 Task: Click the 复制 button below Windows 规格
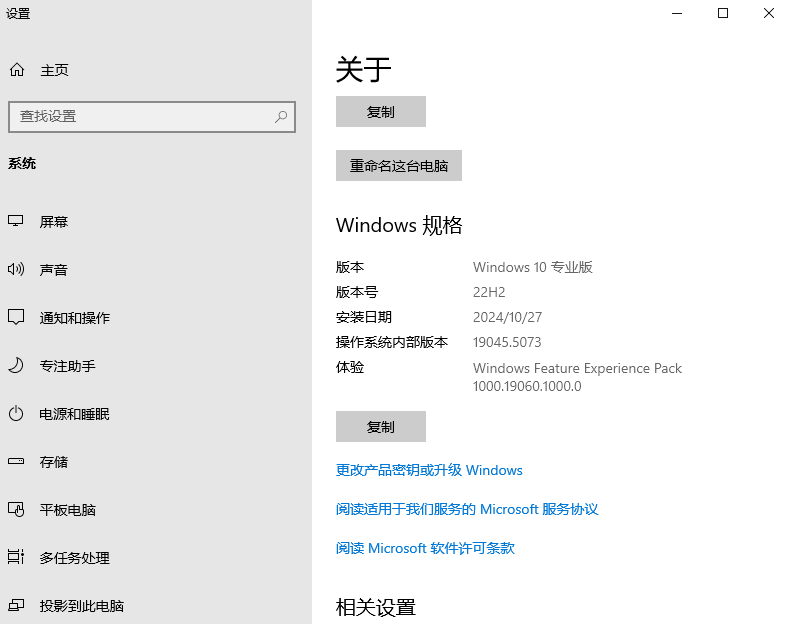[x=381, y=427]
